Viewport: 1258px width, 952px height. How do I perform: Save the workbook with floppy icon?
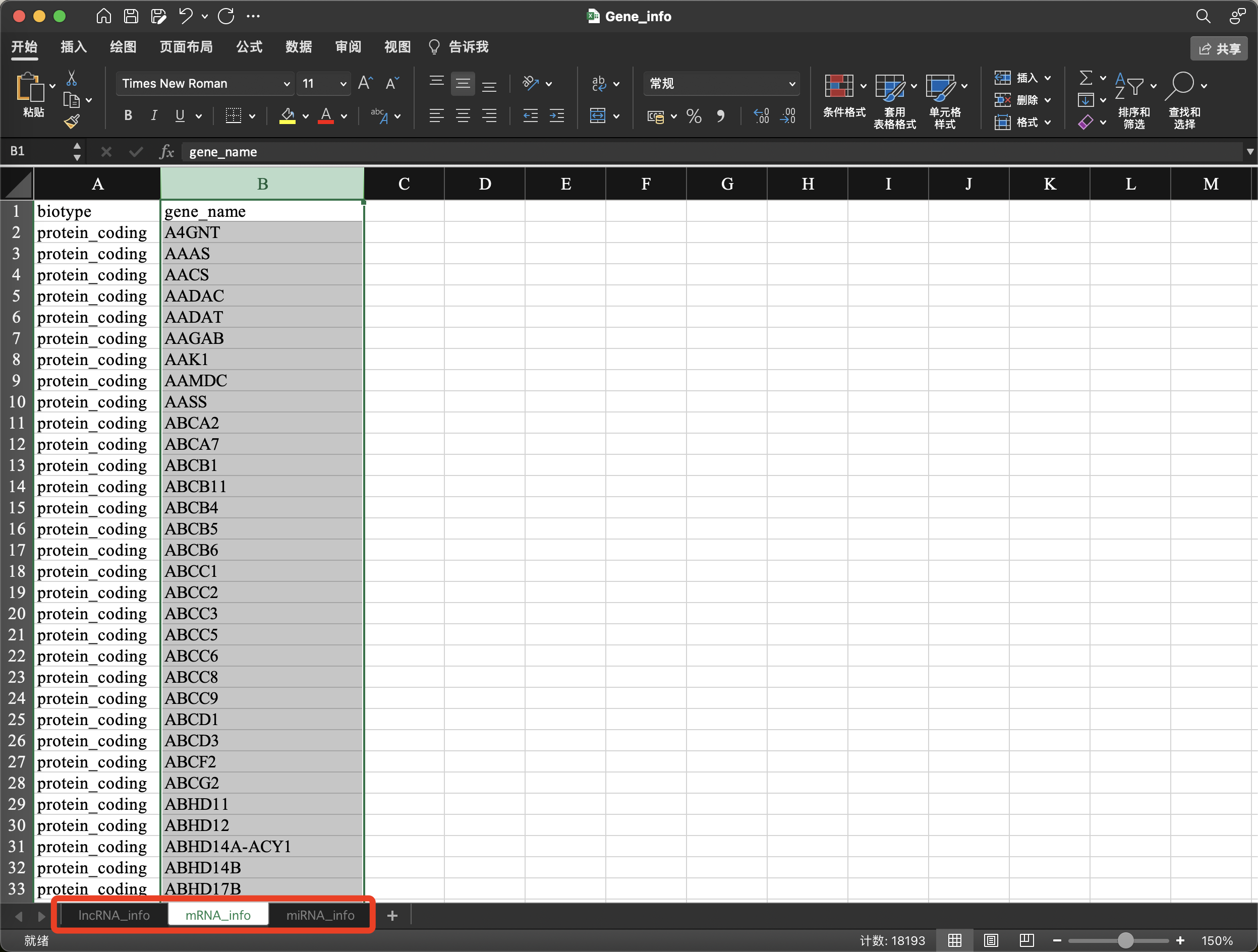point(131,16)
